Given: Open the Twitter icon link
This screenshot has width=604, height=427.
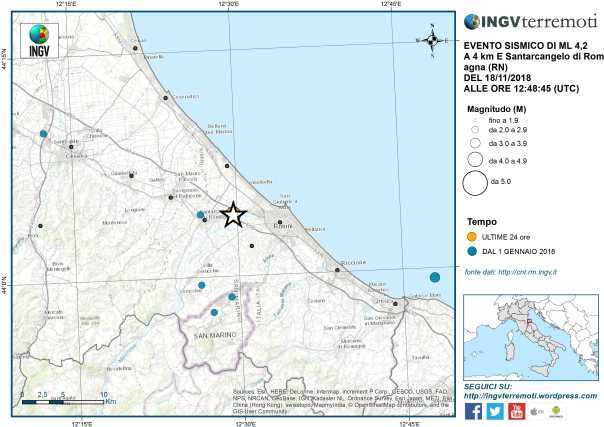Looking at the screenshot, I should click(497, 411).
